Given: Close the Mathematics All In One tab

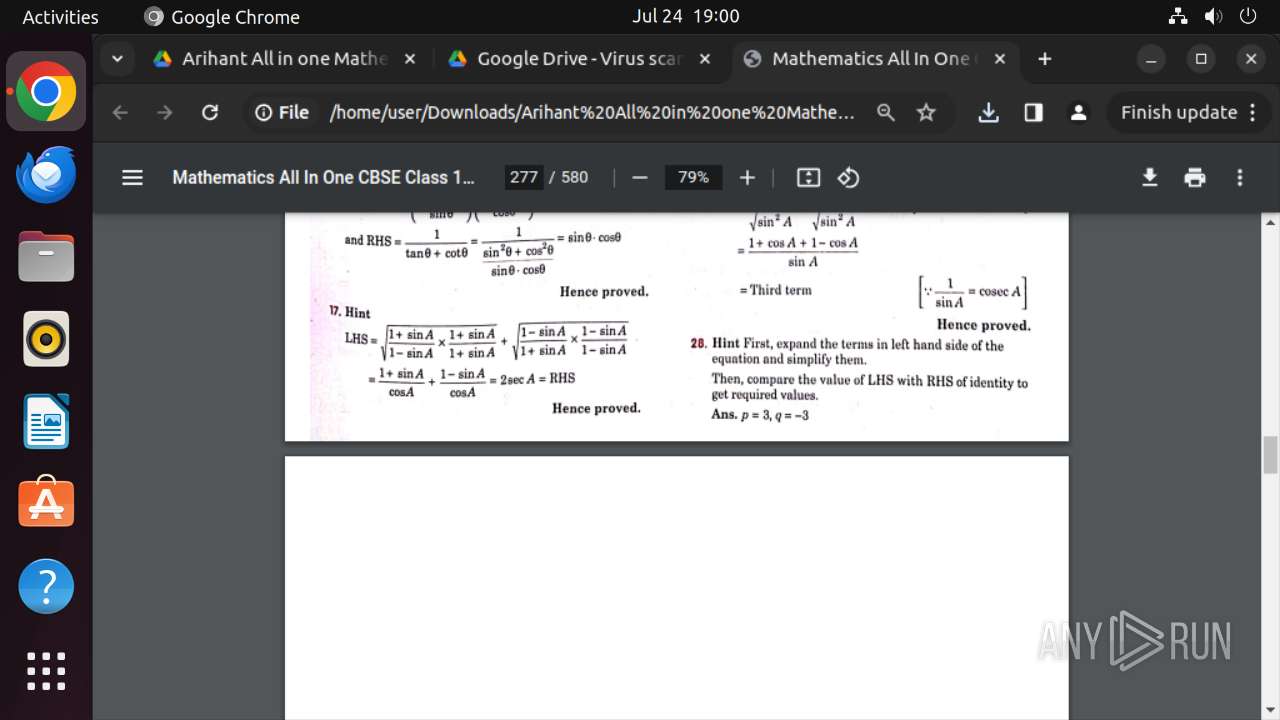Looking at the screenshot, I should tap(999, 59).
